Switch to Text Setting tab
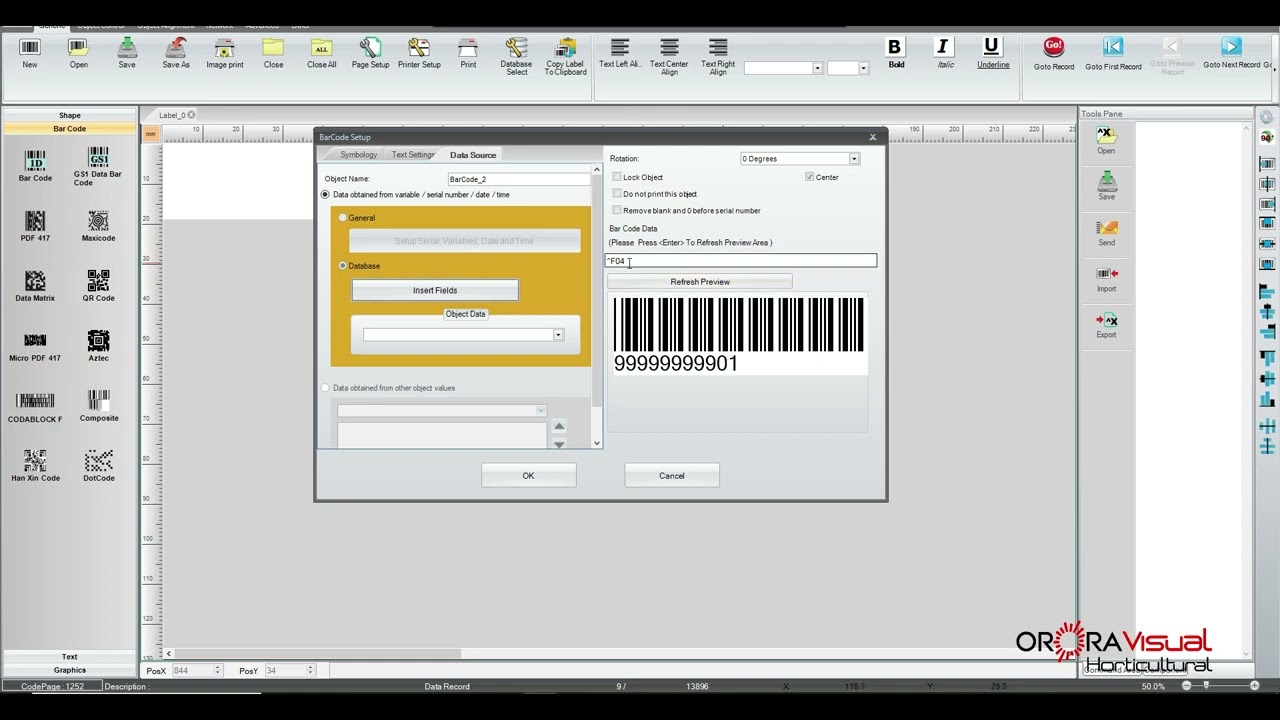This screenshot has width=1280, height=720. pos(412,155)
